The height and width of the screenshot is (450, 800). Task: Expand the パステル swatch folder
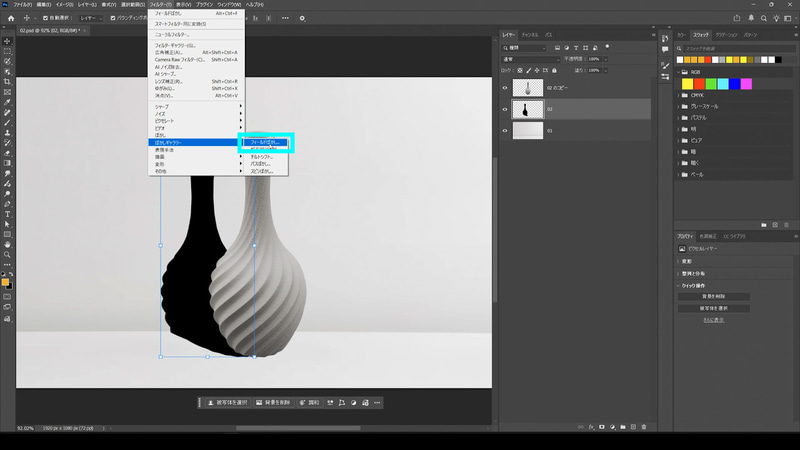[x=679, y=118]
